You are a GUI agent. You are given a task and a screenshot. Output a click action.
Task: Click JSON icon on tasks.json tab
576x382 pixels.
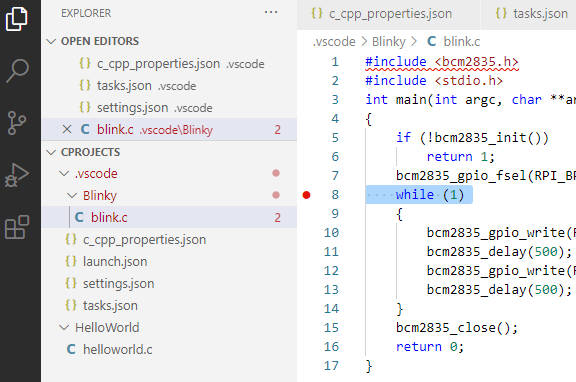click(501, 14)
